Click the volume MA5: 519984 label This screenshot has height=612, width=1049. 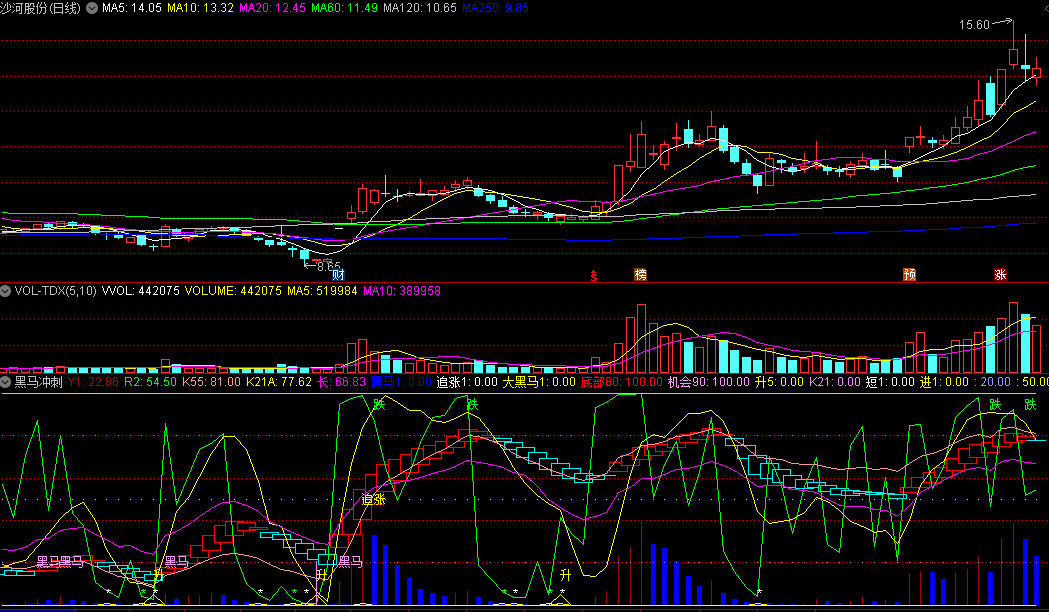tap(322, 291)
